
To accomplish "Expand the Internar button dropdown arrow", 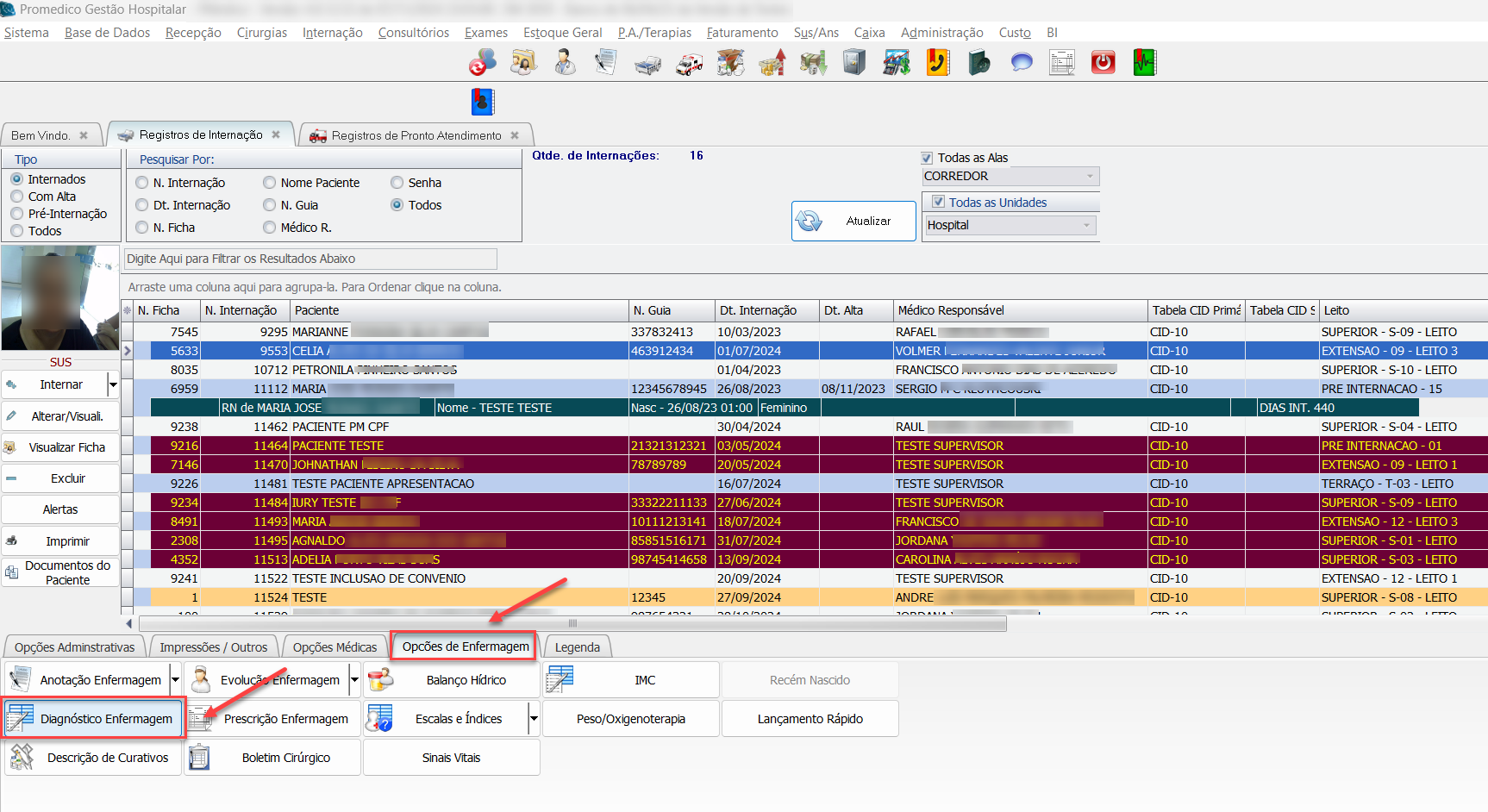I will (113, 384).
